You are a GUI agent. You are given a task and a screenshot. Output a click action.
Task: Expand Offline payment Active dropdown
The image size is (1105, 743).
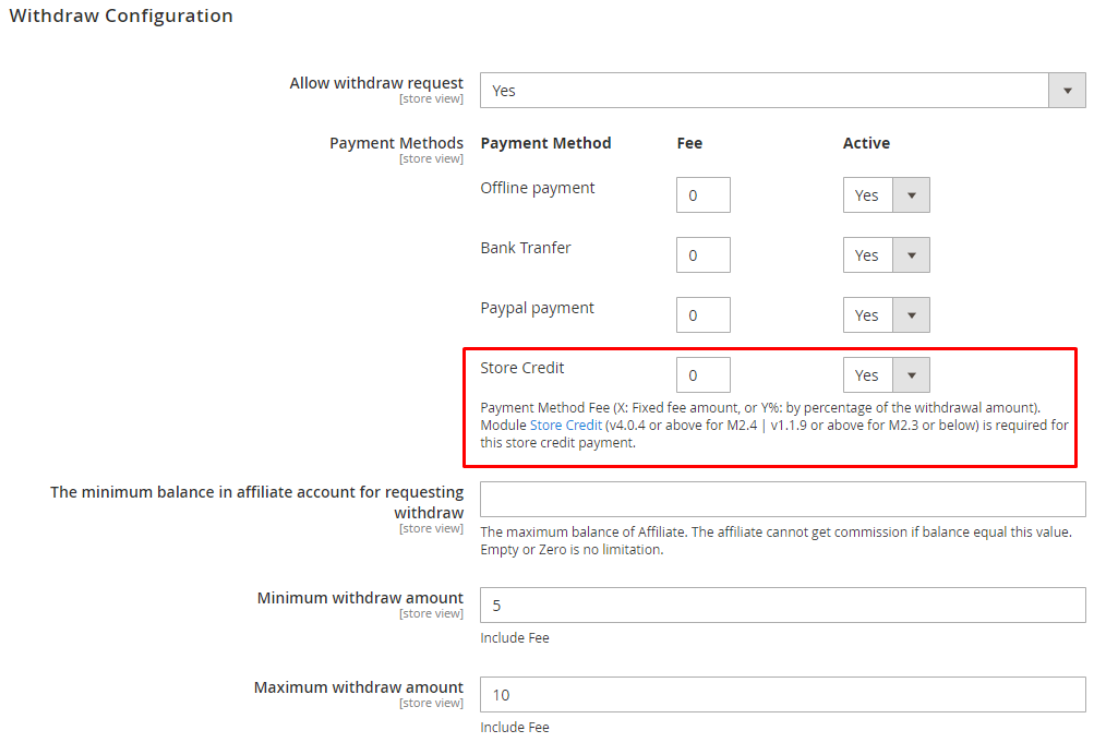pyautogui.click(x=886, y=195)
